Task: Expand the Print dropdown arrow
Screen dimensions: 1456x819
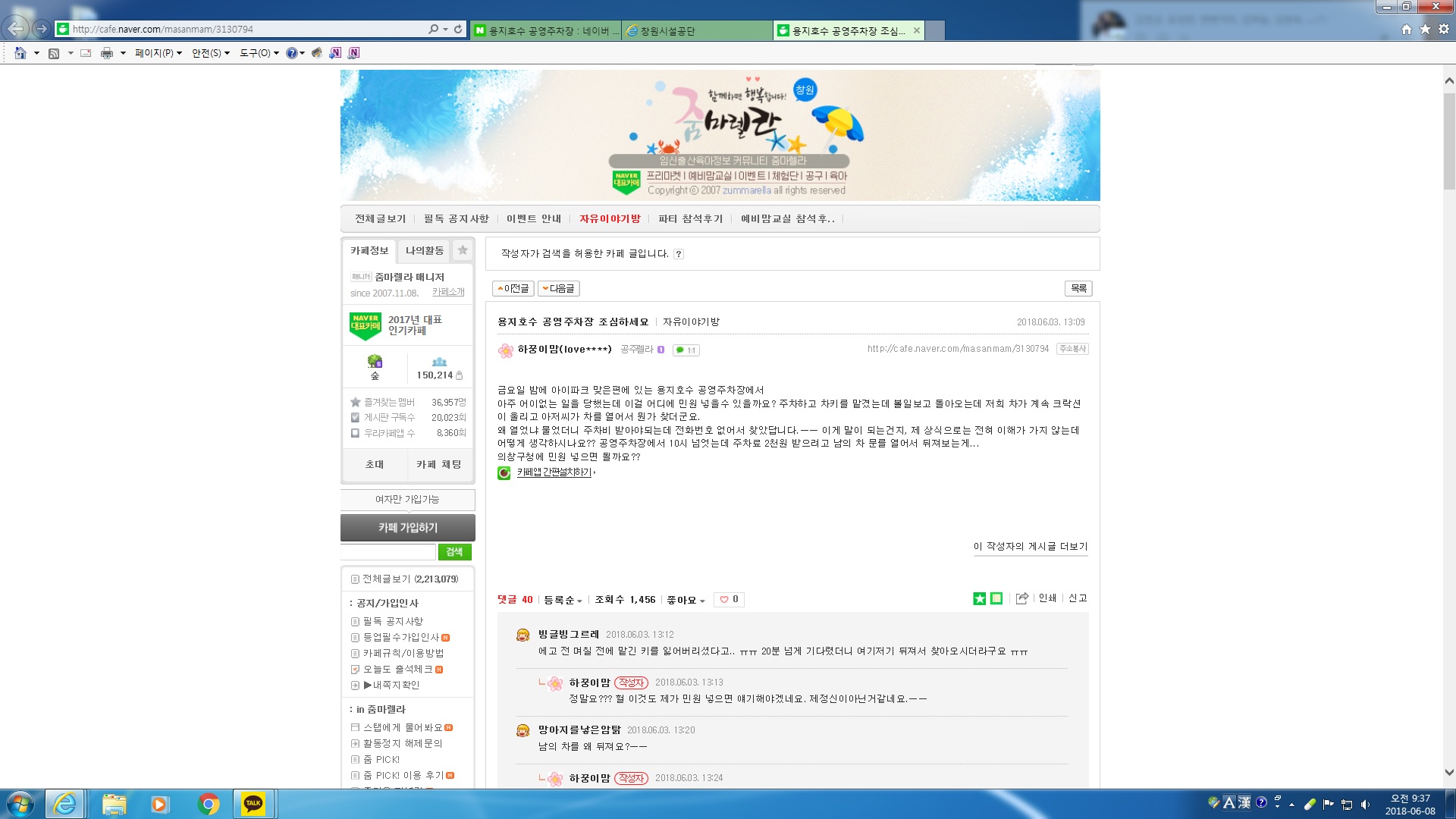Action: pos(123,53)
